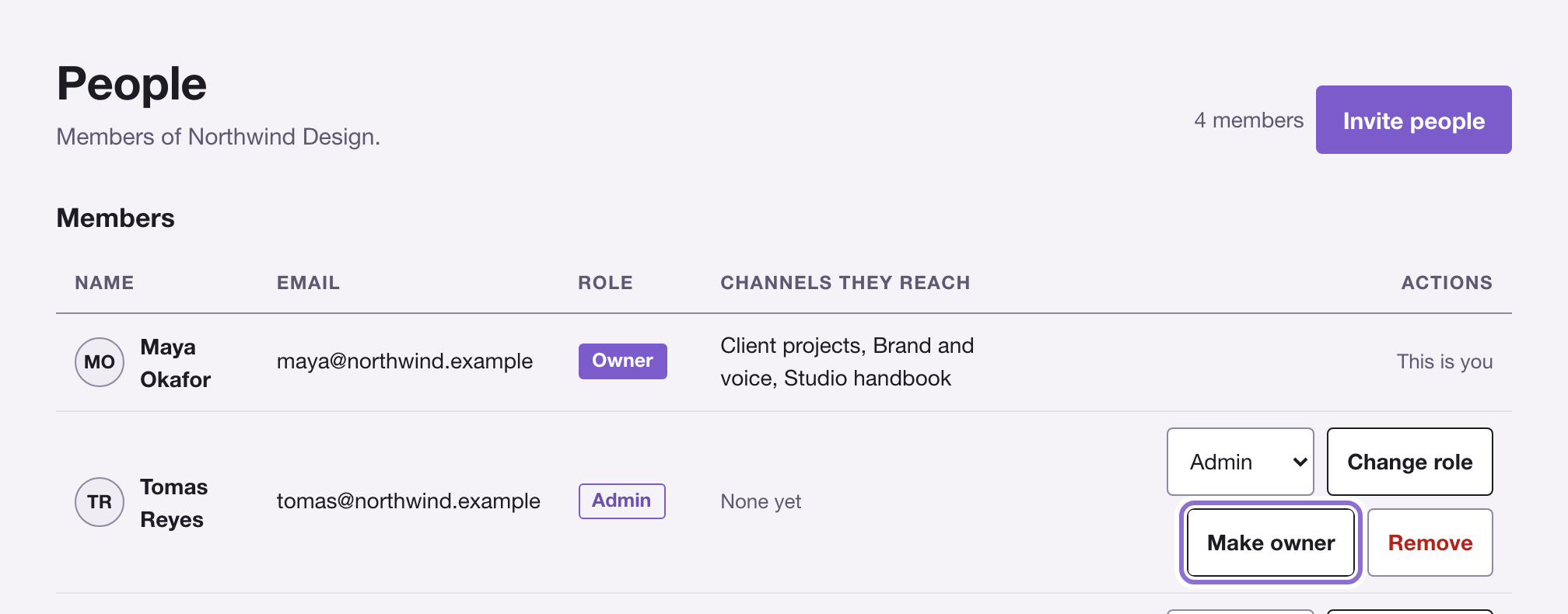The image size is (1568, 614).
Task: Click Maya's channels list 'Client projects, Brand and voice'
Action: [847, 361]
